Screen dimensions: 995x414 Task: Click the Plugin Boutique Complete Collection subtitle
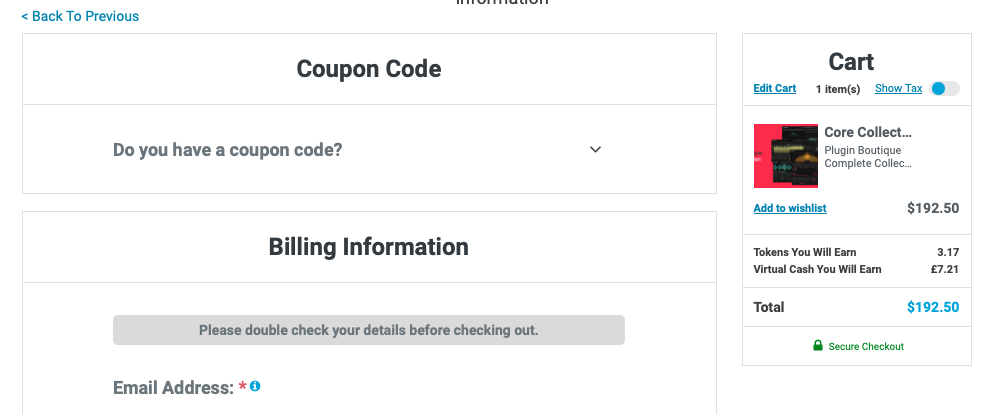867,157
